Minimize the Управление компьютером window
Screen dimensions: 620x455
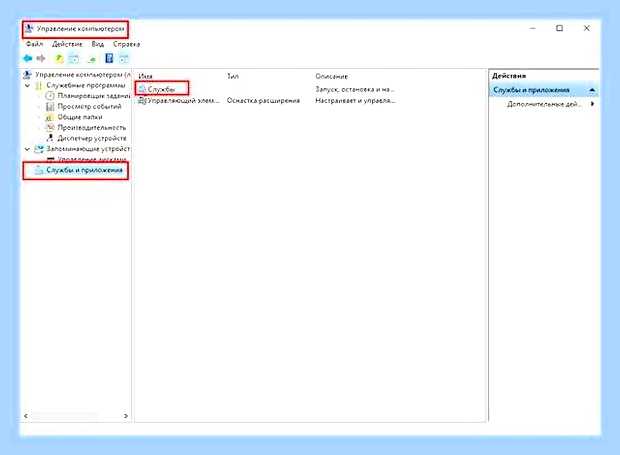(533, 28)
